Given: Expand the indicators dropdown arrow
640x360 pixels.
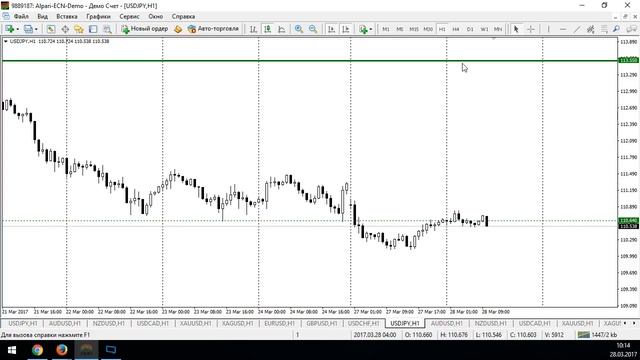Looking at the screenshot, I should [371, 29].
